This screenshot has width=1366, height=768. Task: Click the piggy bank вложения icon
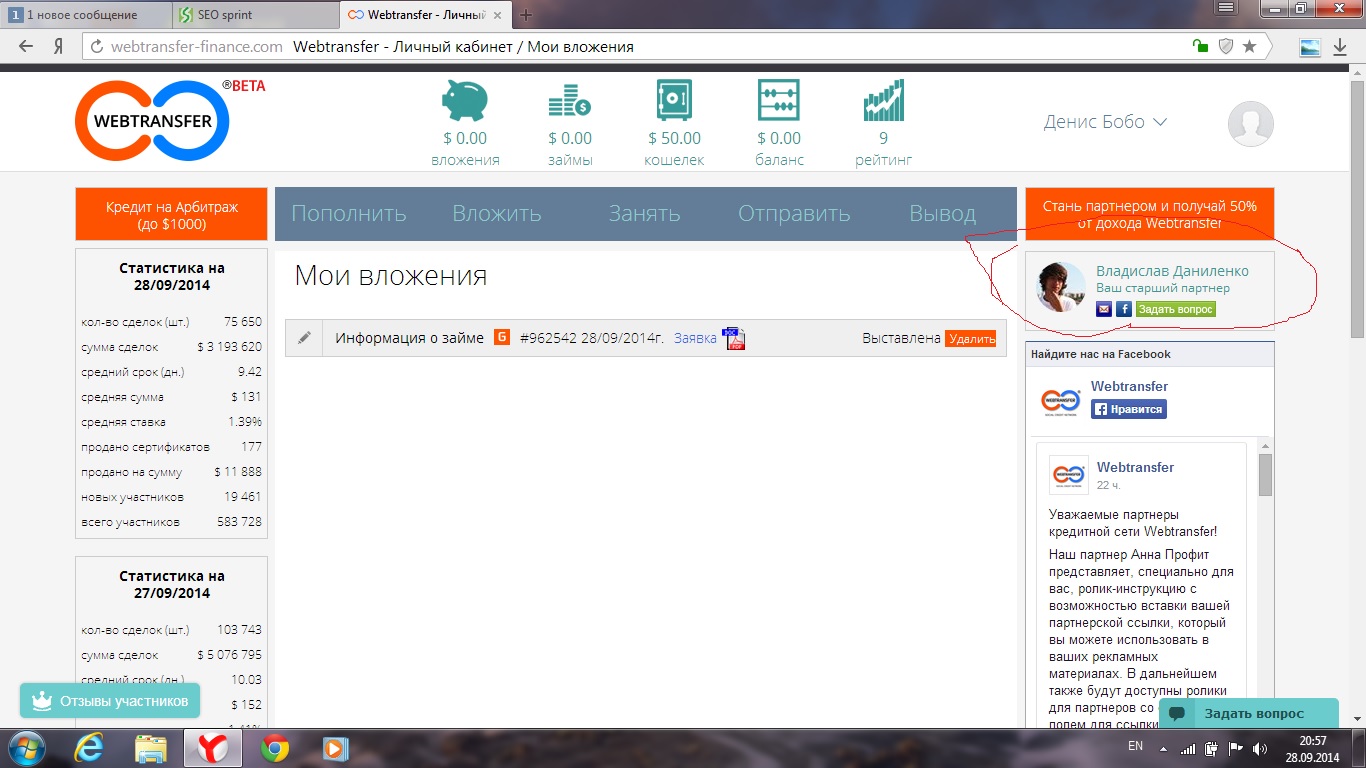(x=465, y=101)
